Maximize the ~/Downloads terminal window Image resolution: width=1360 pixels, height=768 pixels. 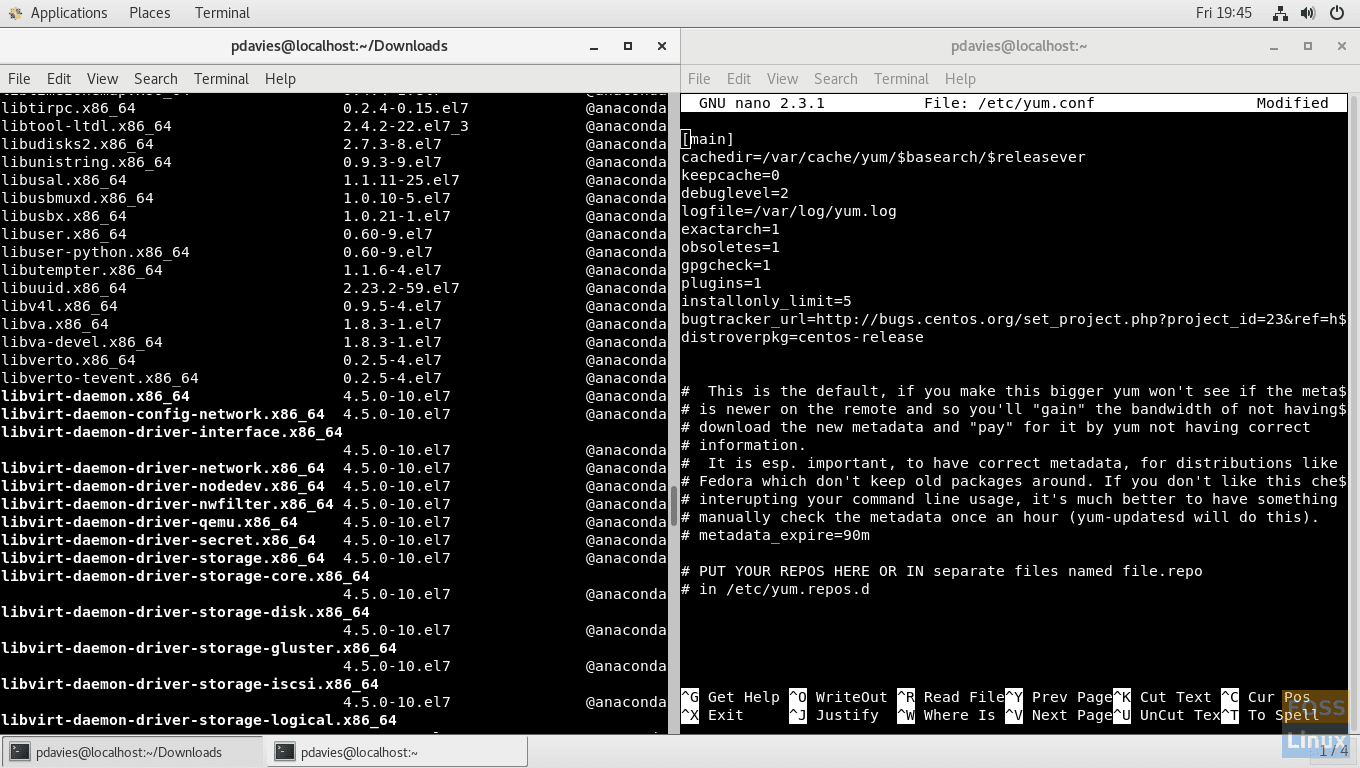(628, 46)
